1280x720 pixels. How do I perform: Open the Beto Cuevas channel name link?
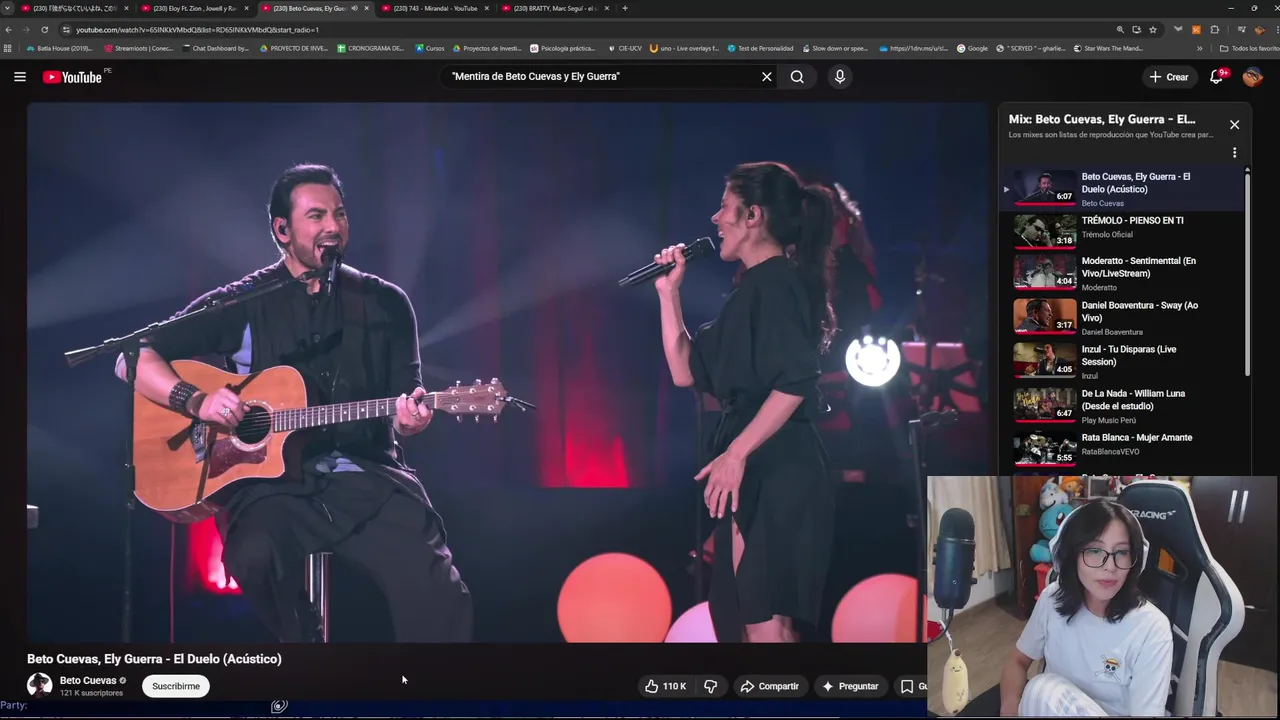click(x=88, y=680)
